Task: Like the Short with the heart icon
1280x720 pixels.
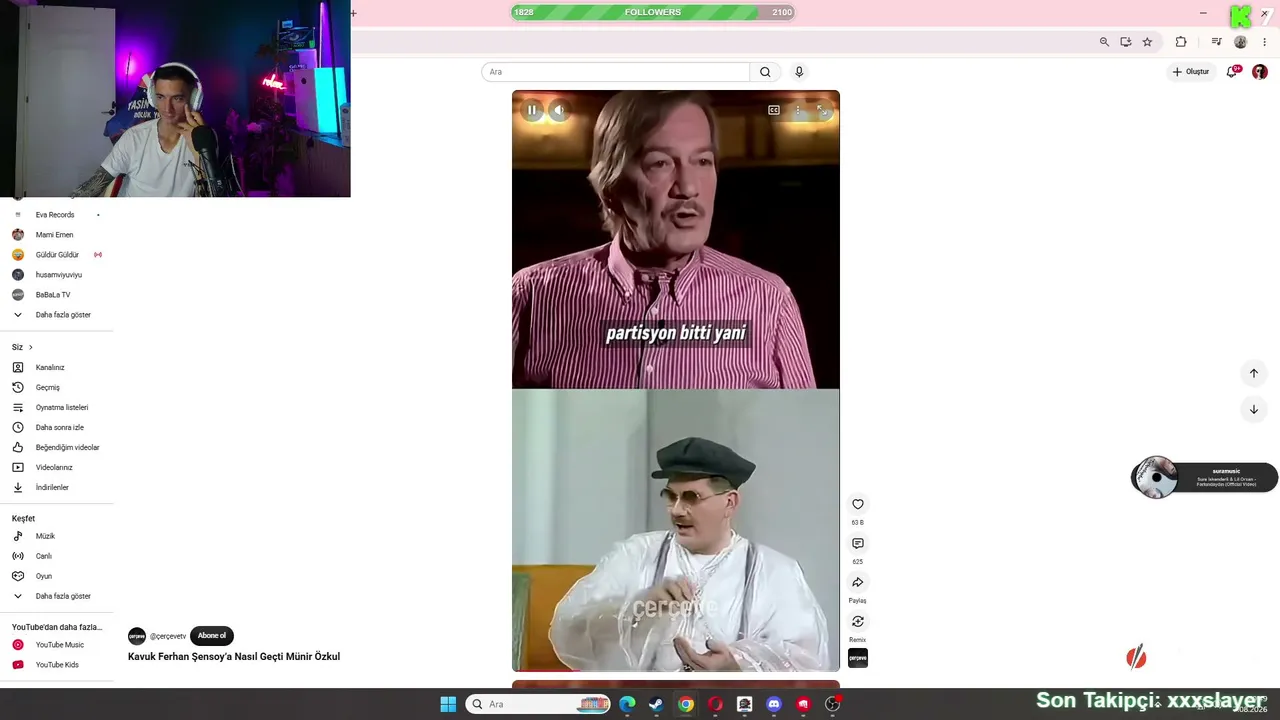Action: (858, 504)
